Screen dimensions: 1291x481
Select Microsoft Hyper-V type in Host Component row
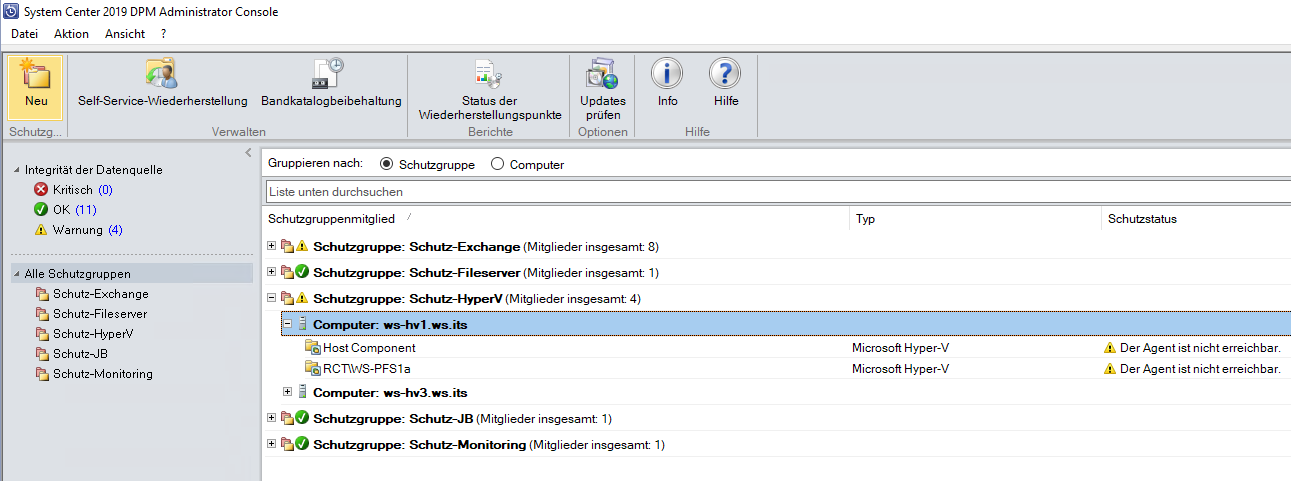(900, 348)
